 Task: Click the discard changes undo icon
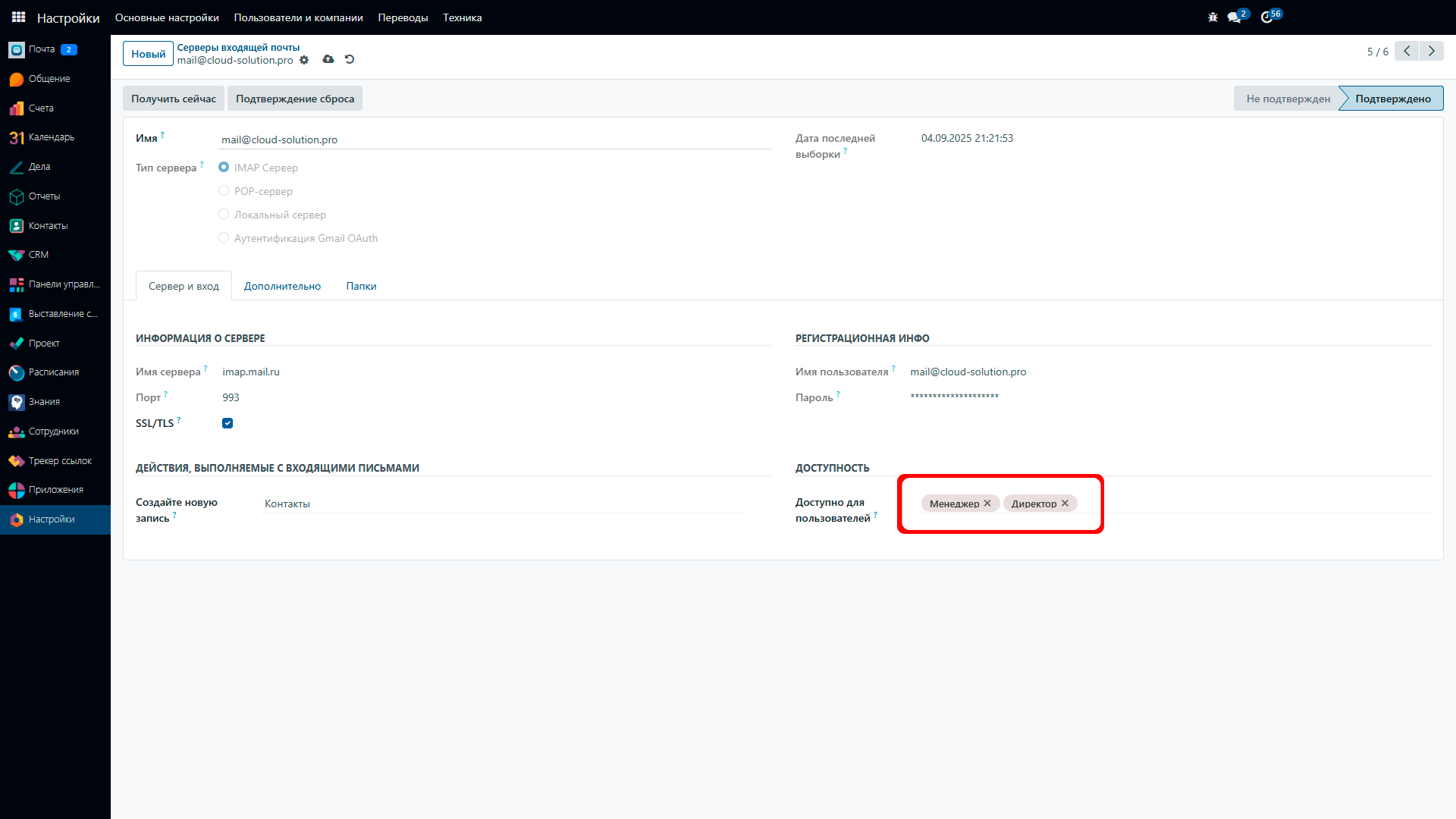point(350,59)
